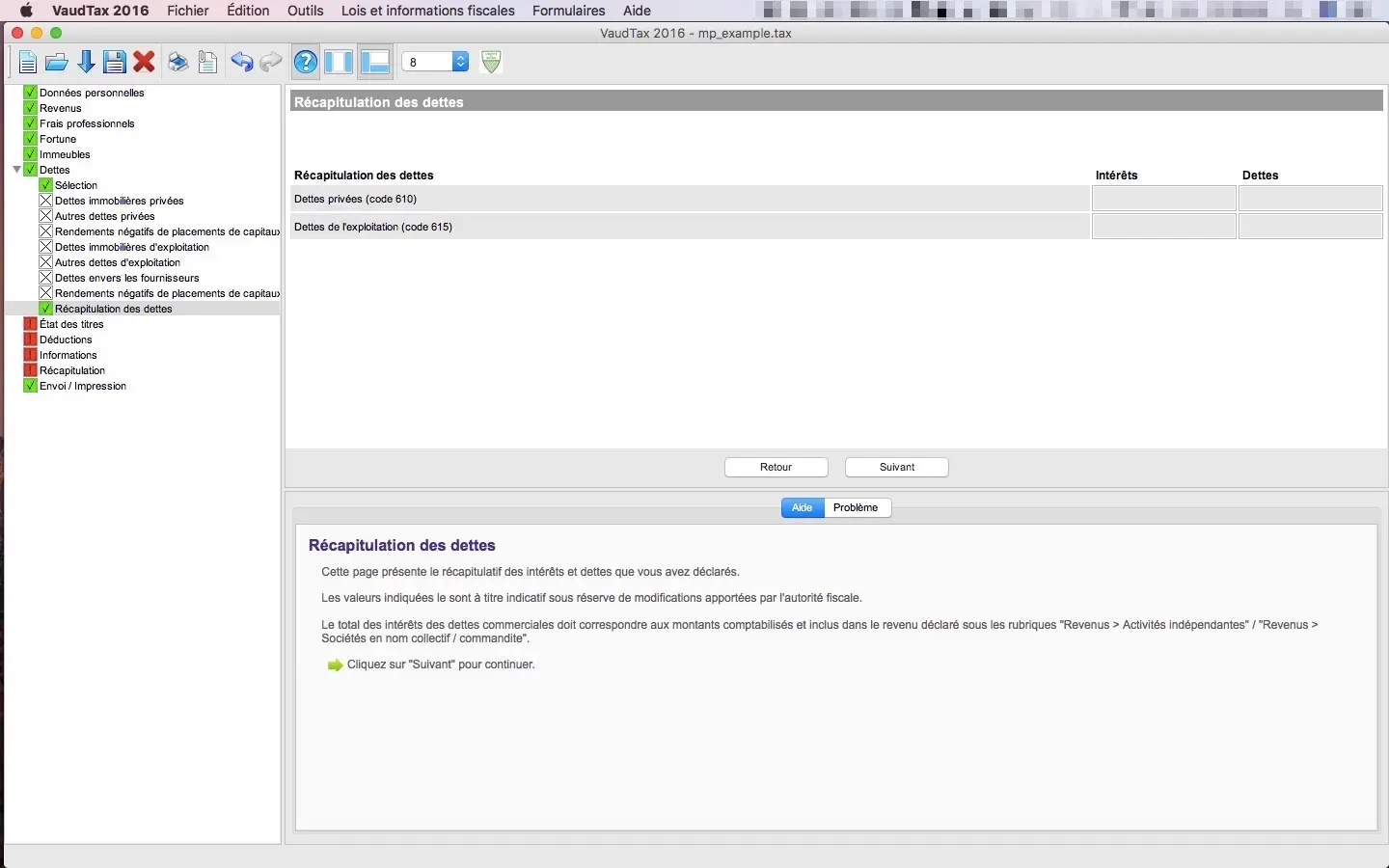Click Intérêts field for Dettes privées
Viewport: 1389px width, 868px height.
[1164, 199]
